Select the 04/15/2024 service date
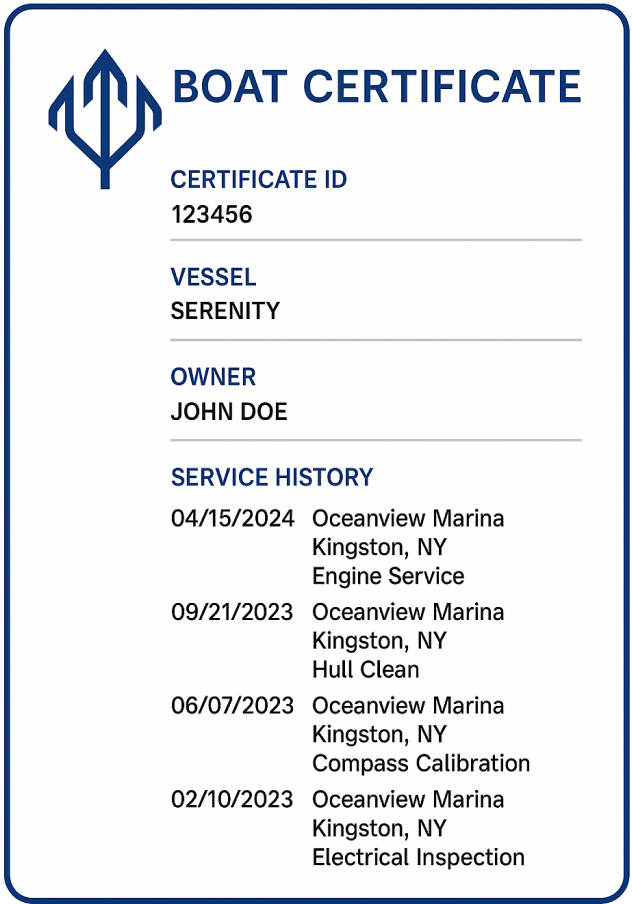Image resolution: width=632 pixels, height=904 pixels. click(233, 518)
